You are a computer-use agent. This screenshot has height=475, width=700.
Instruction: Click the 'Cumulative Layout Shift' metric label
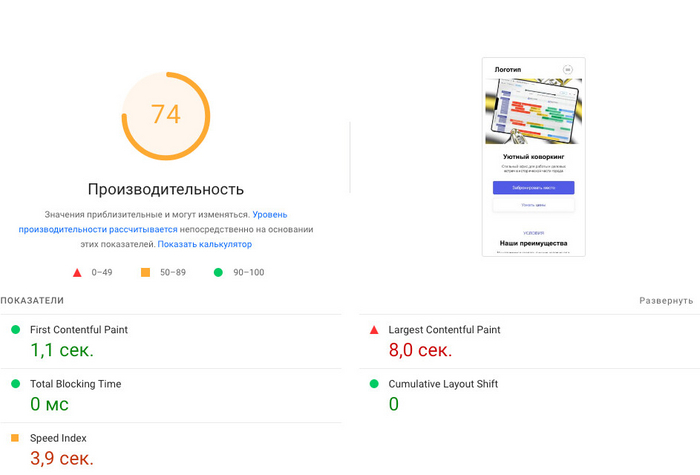click(x=443, y=384)
